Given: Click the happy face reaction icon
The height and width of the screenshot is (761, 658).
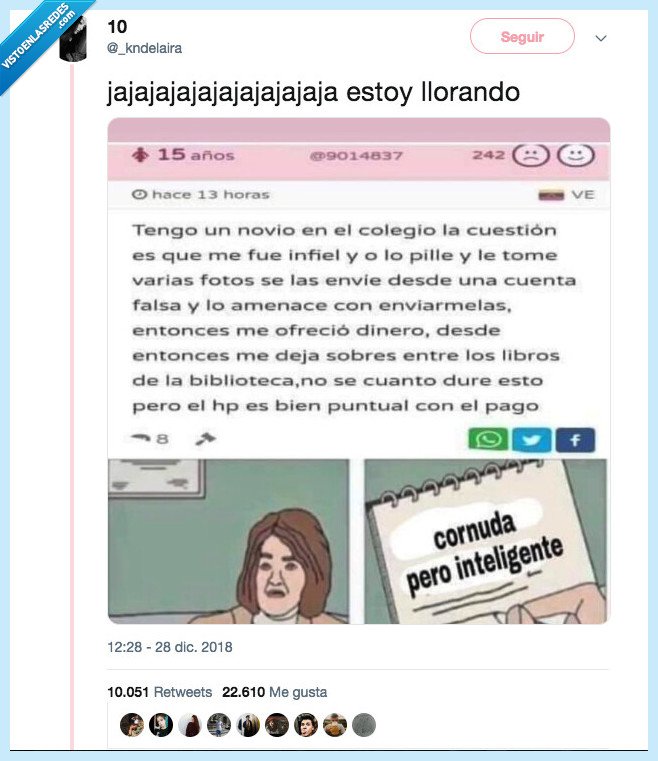Looking at the screenshot, I should click(x=576, y=155).
